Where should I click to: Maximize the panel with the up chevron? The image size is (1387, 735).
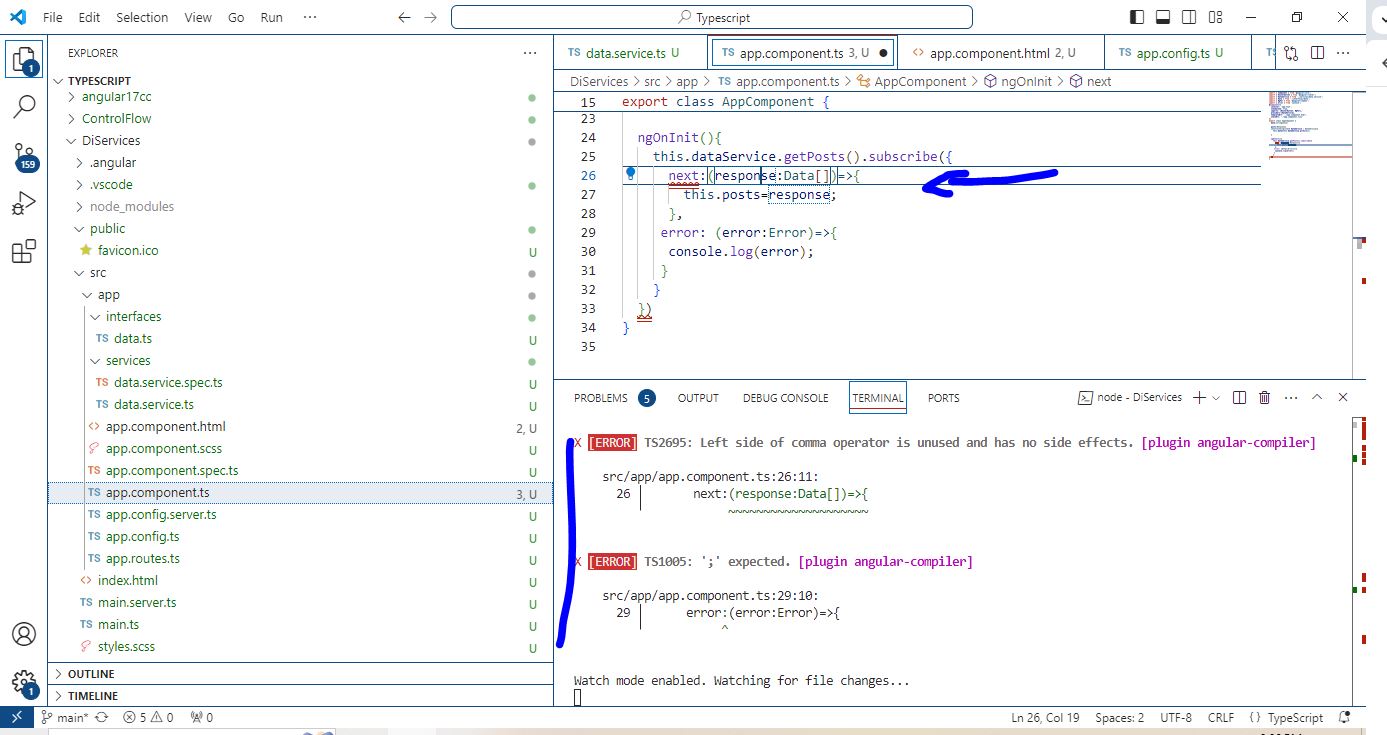pos(1317,397)
